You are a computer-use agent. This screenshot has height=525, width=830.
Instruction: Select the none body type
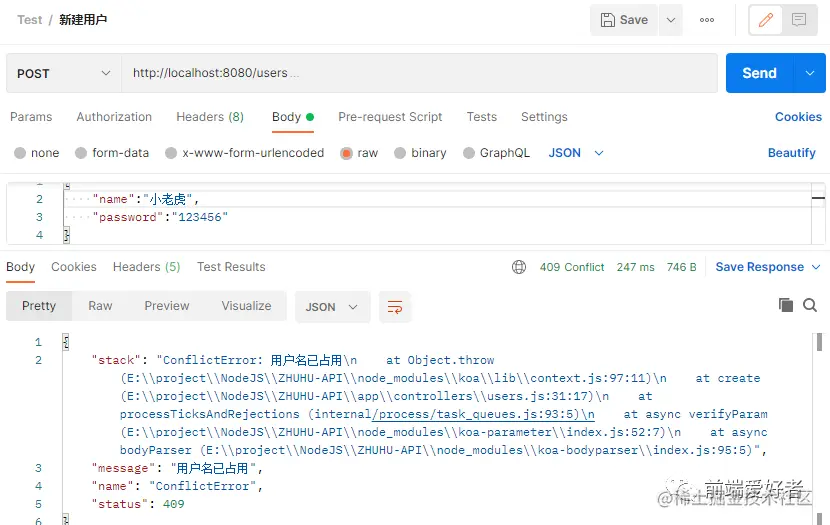37,153
